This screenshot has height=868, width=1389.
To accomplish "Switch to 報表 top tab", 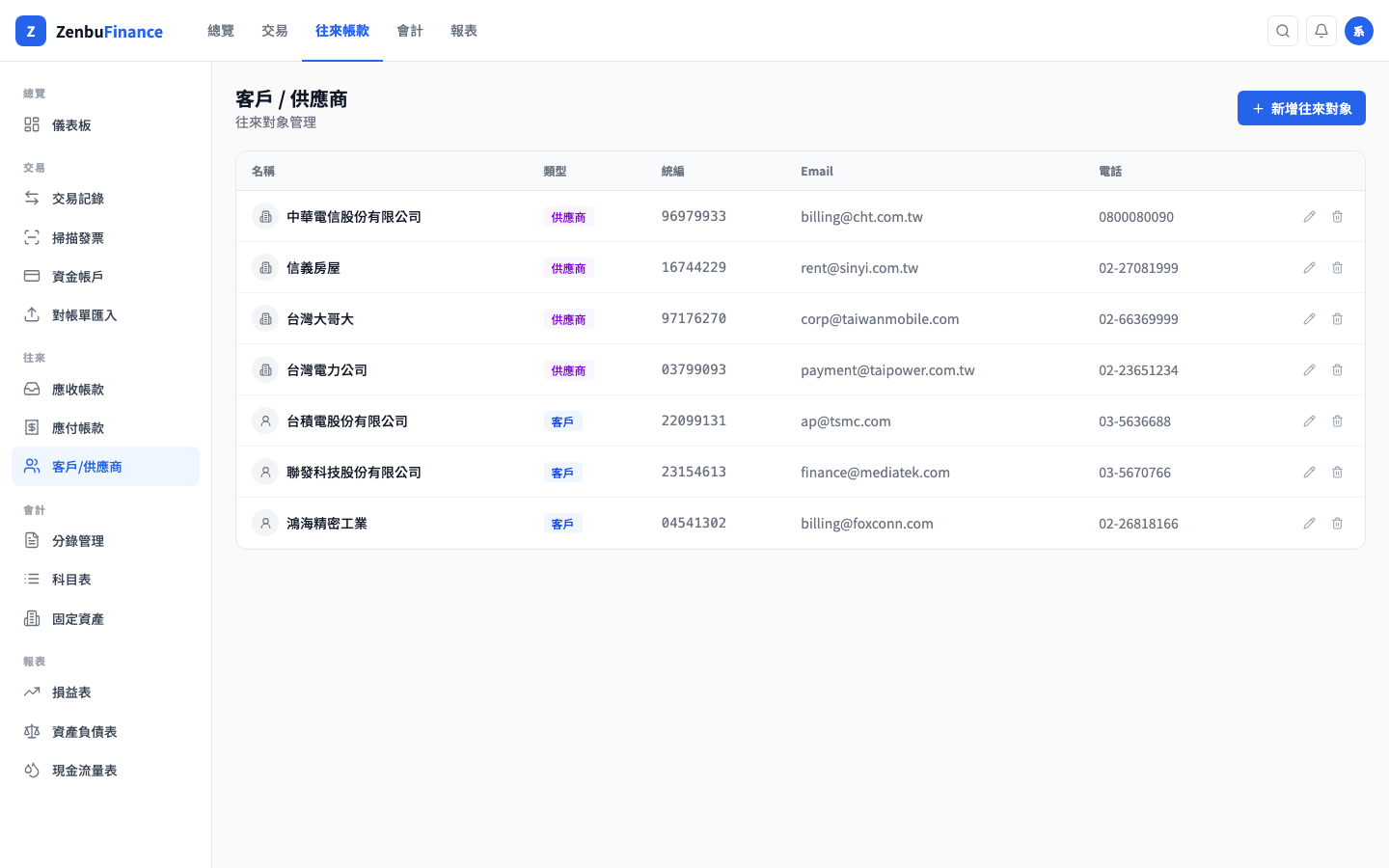I will click(x=464, y=31).
